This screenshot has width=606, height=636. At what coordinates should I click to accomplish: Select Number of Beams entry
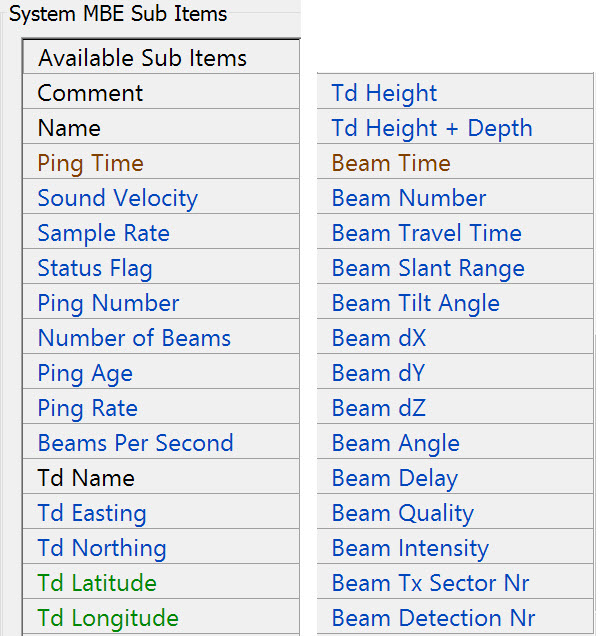pyautogui.click(x=134, y=338)
